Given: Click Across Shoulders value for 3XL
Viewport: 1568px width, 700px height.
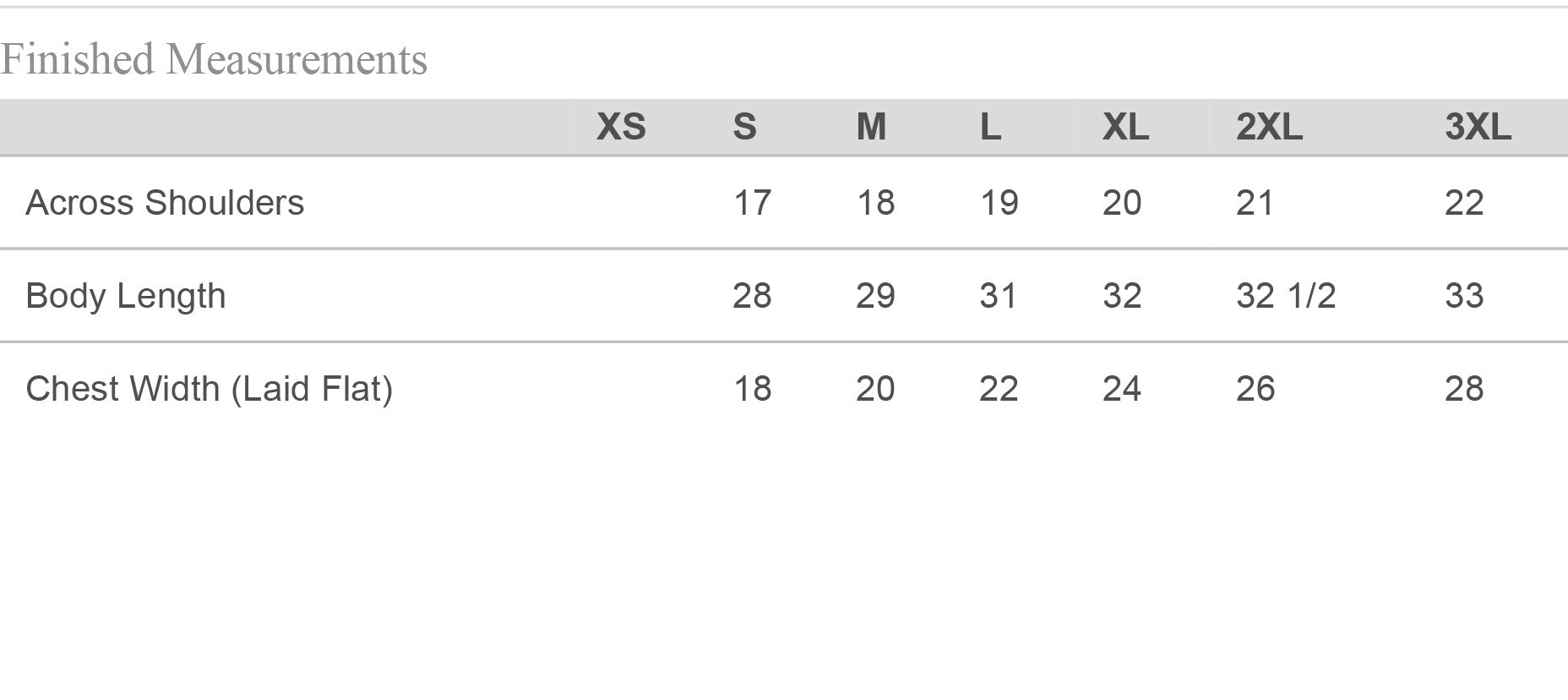Looking at the screenshot, I should coord(1464,203).
